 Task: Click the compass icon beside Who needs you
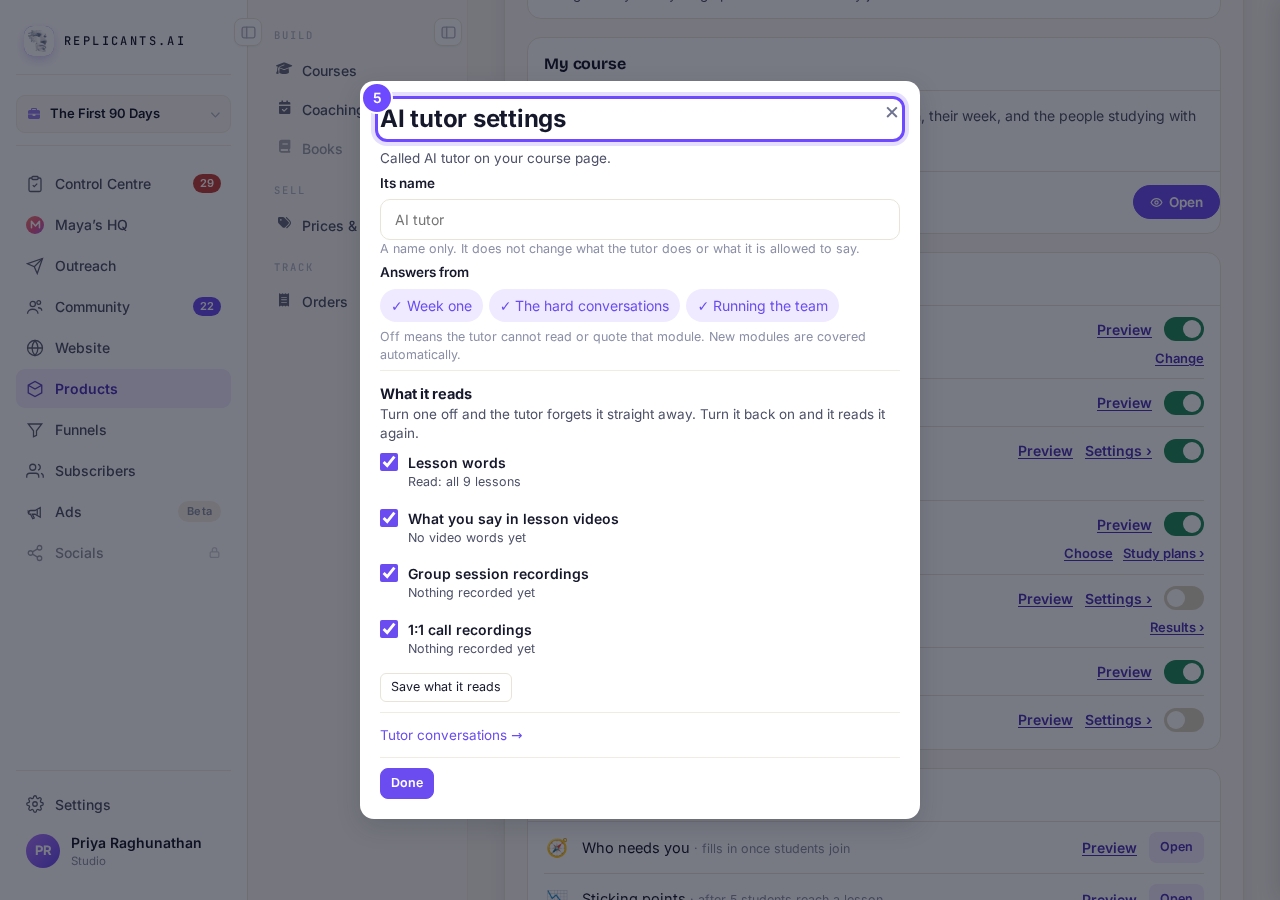(x=557, y=848)
